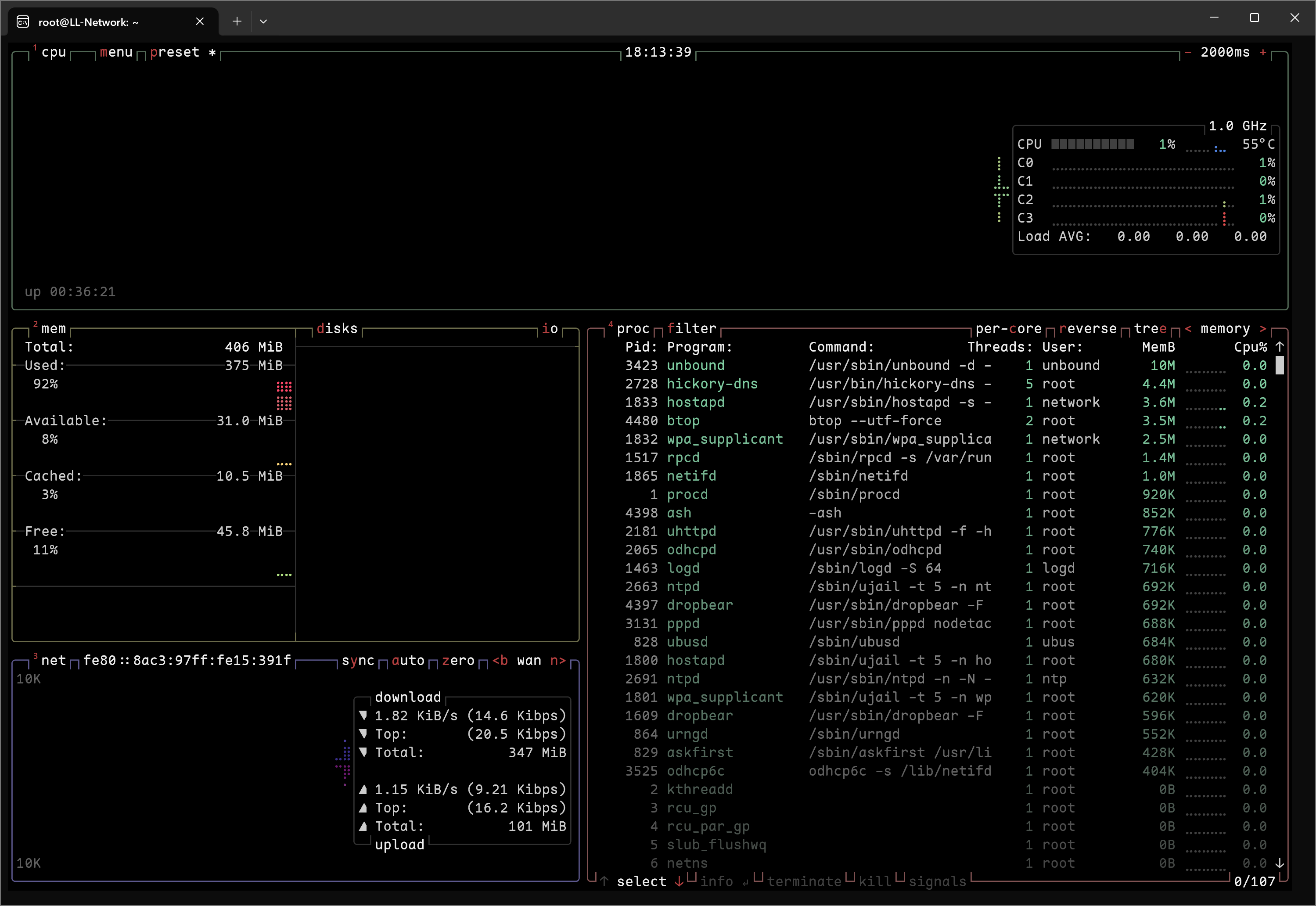The width and height of the screenshot is (1316, 906).
Task: Close the root@LL-Network terminal tab
Action: 200,22
